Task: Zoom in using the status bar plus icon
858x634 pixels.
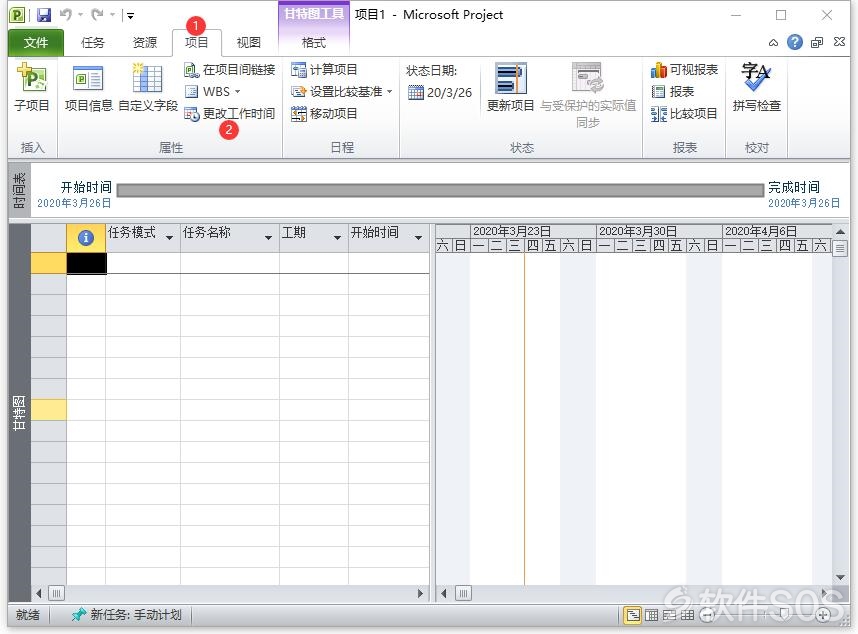Action: [x=823, y=615]
